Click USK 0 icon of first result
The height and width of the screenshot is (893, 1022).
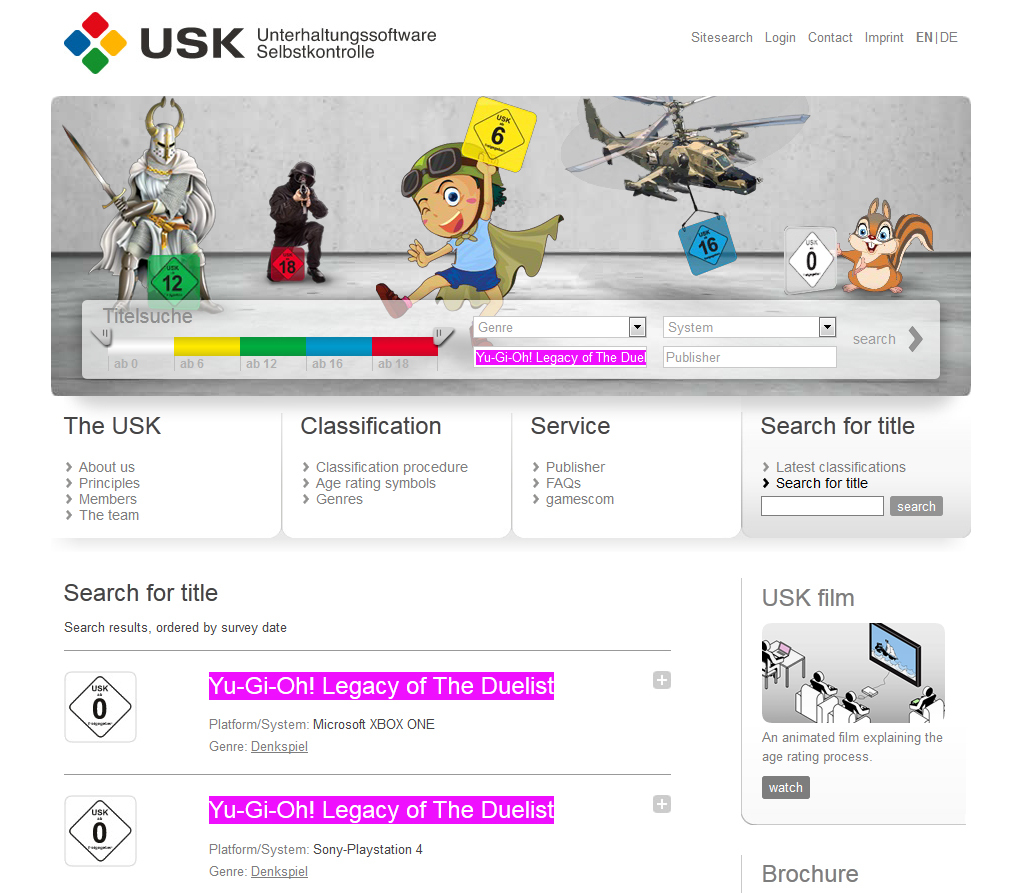tap(100, 707)
